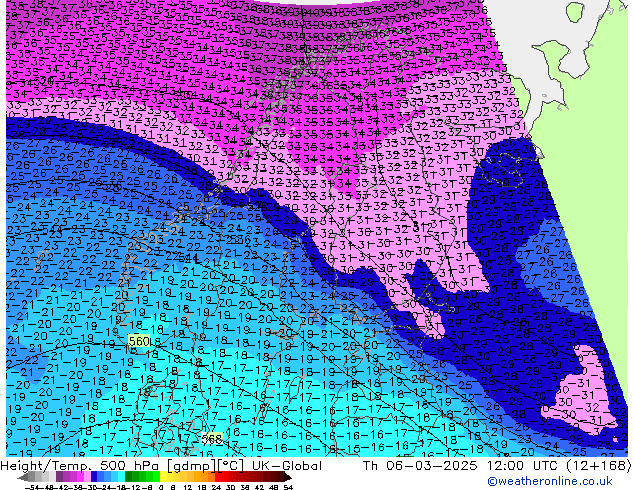Click the -54 value on the legend scale
Viewport: 634px width, 490px height.
pyautogui.click(x=31, y=487)
